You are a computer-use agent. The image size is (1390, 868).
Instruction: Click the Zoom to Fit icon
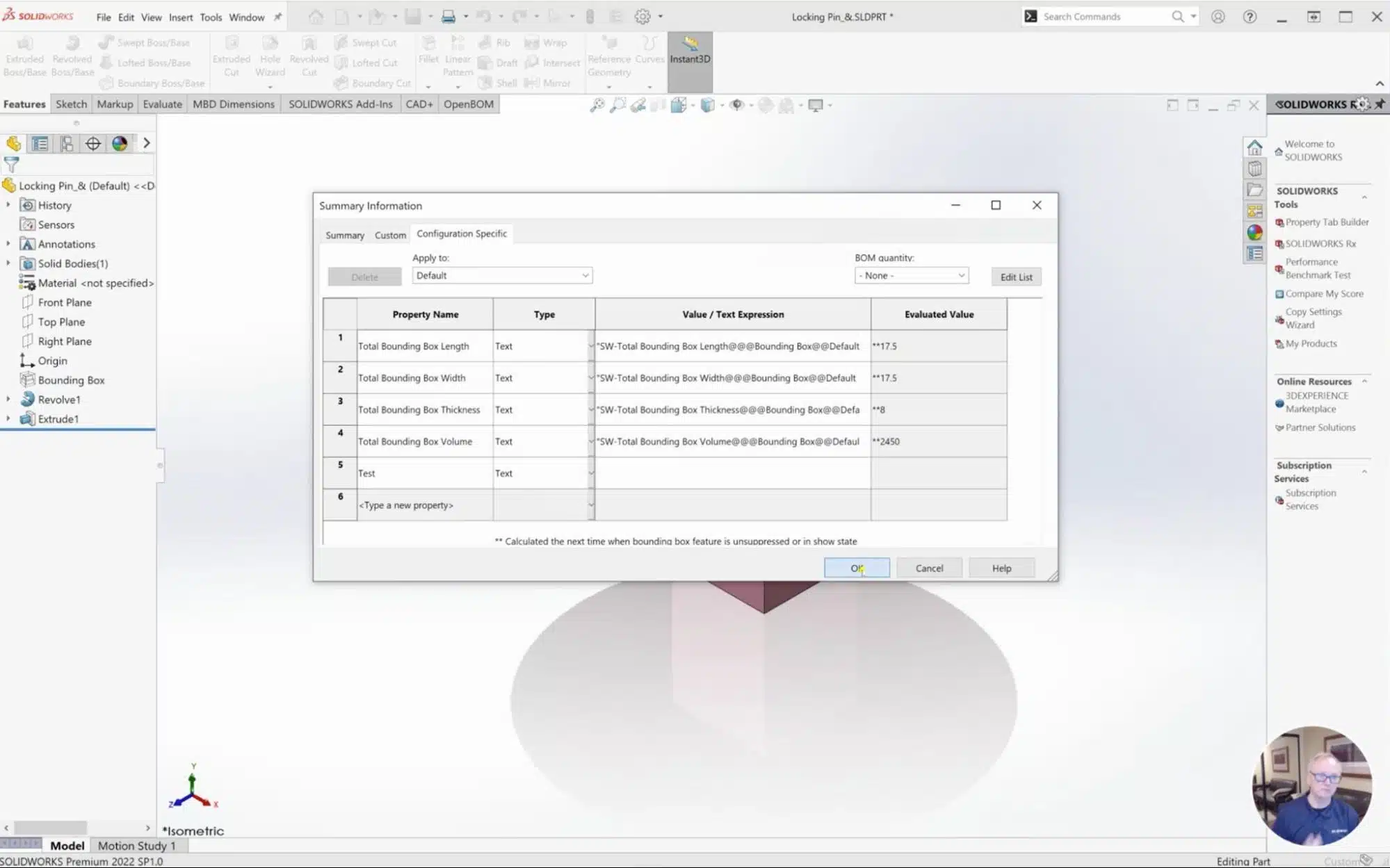click(x=597, y=105)
